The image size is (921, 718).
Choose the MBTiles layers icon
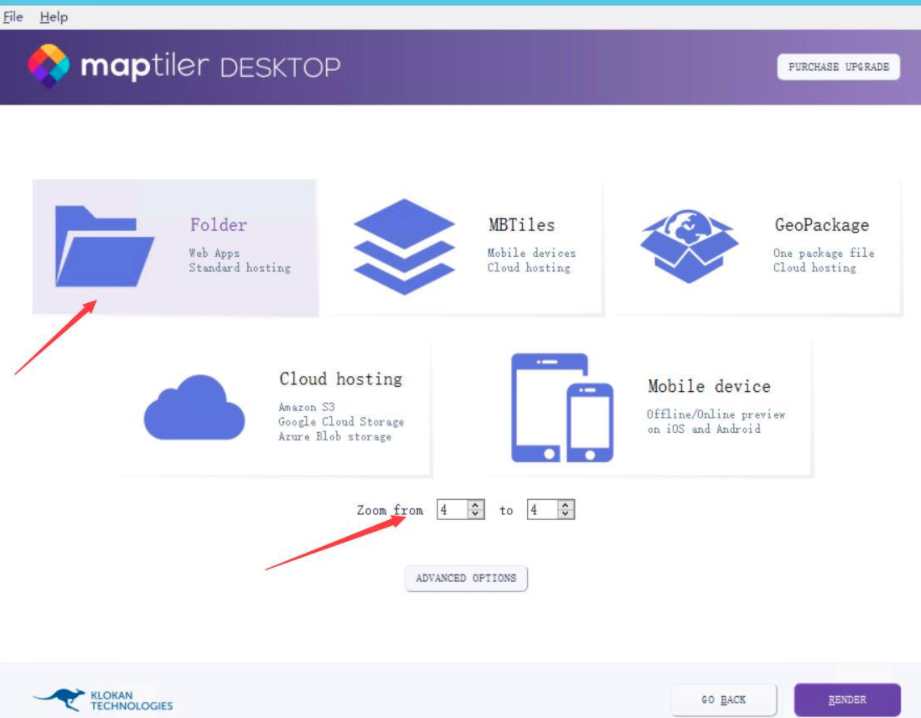[x=404, y=247]
